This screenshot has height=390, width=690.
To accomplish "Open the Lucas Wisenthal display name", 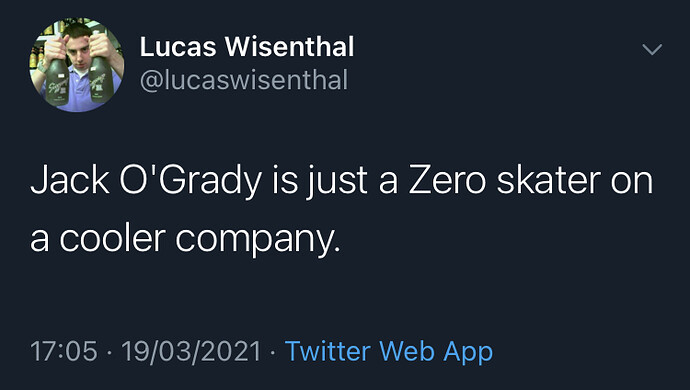I will 247,47.
